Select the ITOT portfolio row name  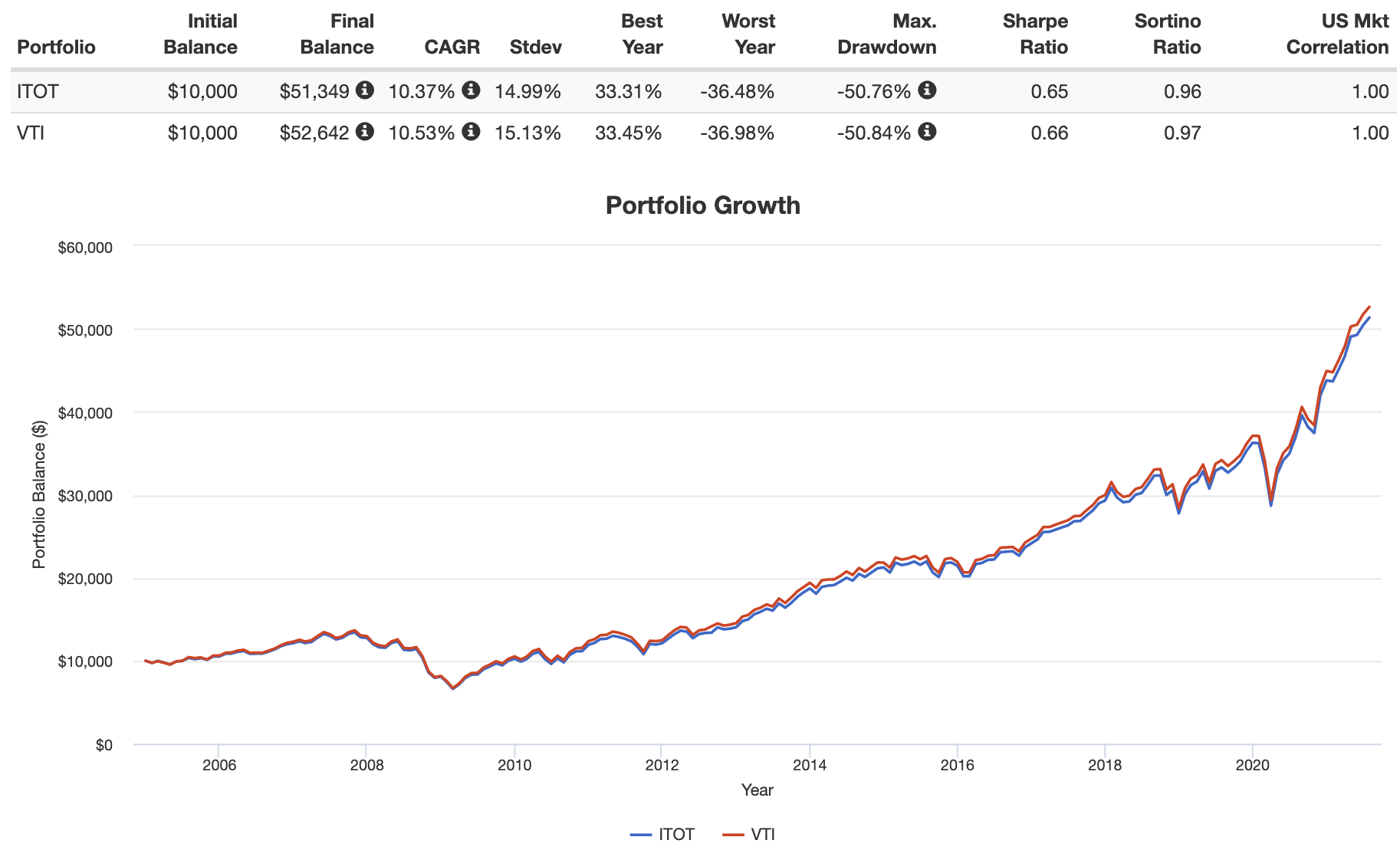[x=38, y=92]
